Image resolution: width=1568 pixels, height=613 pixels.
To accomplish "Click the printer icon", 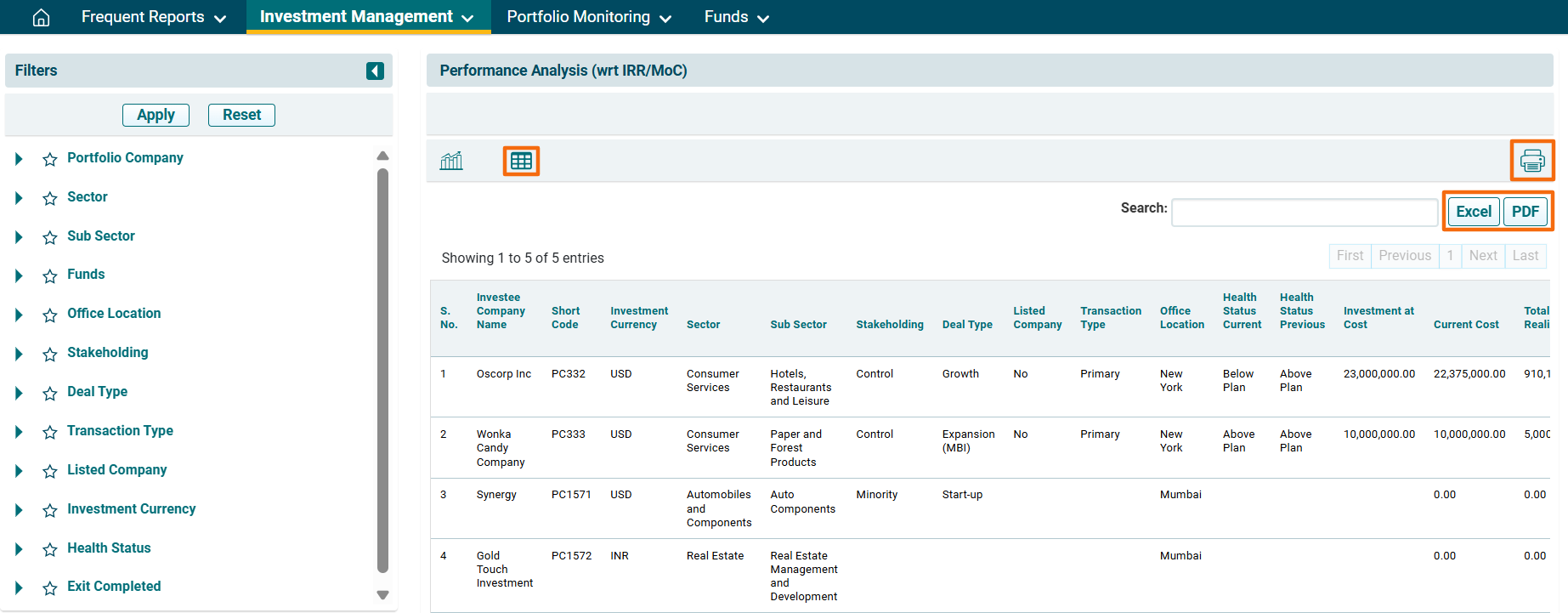I will (1531, 161).
